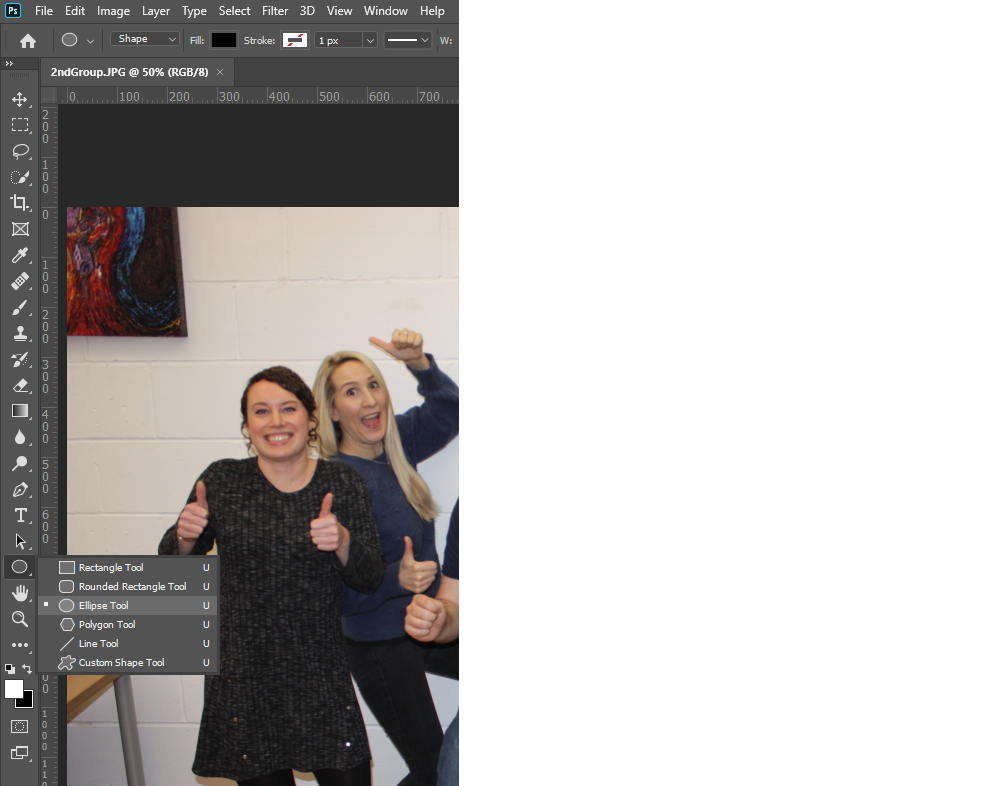The width and height of the screenshot is (1000, 786).
Task: Select the Gradient tool
Action: (x=20, y=411)
